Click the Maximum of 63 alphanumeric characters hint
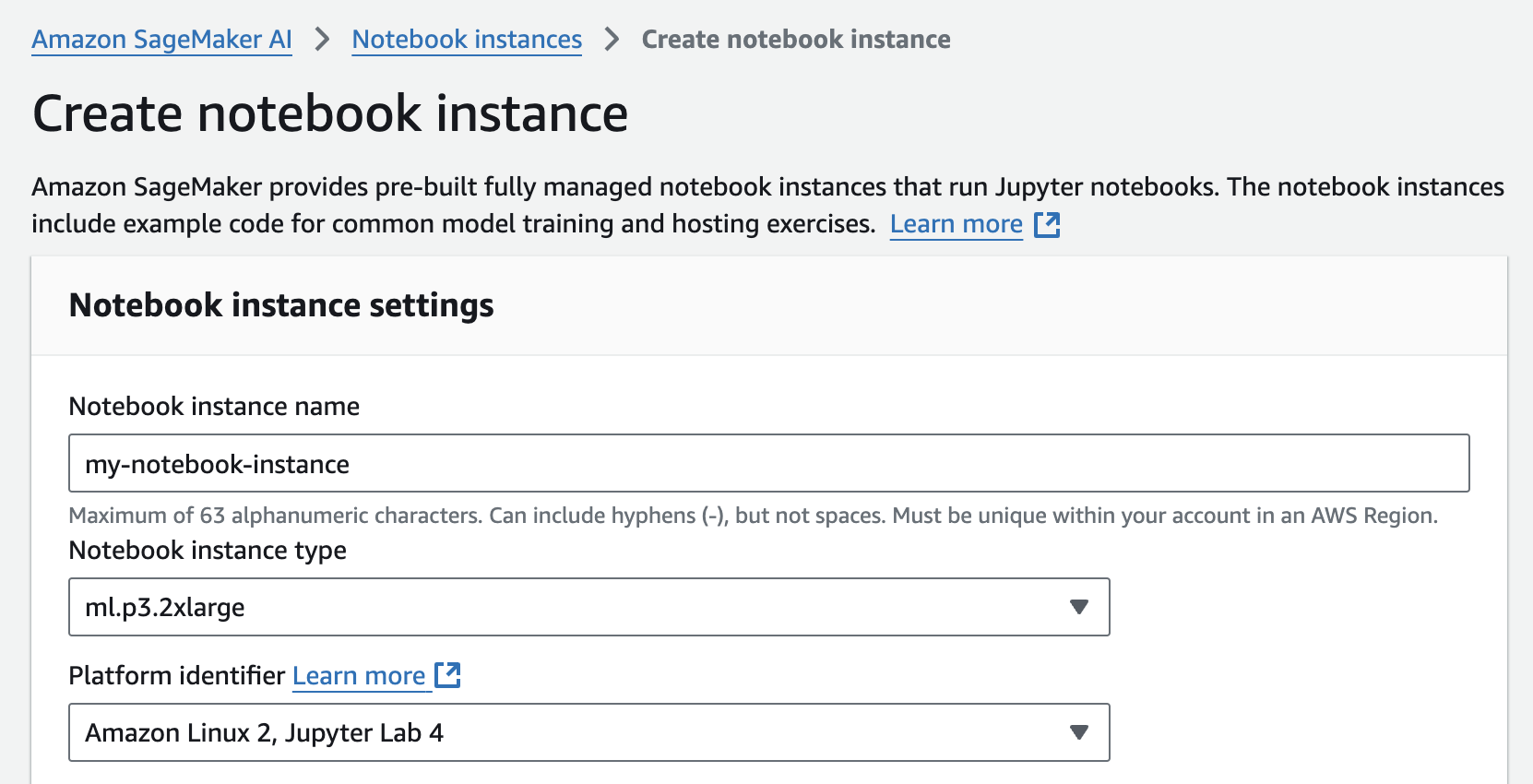Viewport: 1533px width, 784px height. (754, 516)
